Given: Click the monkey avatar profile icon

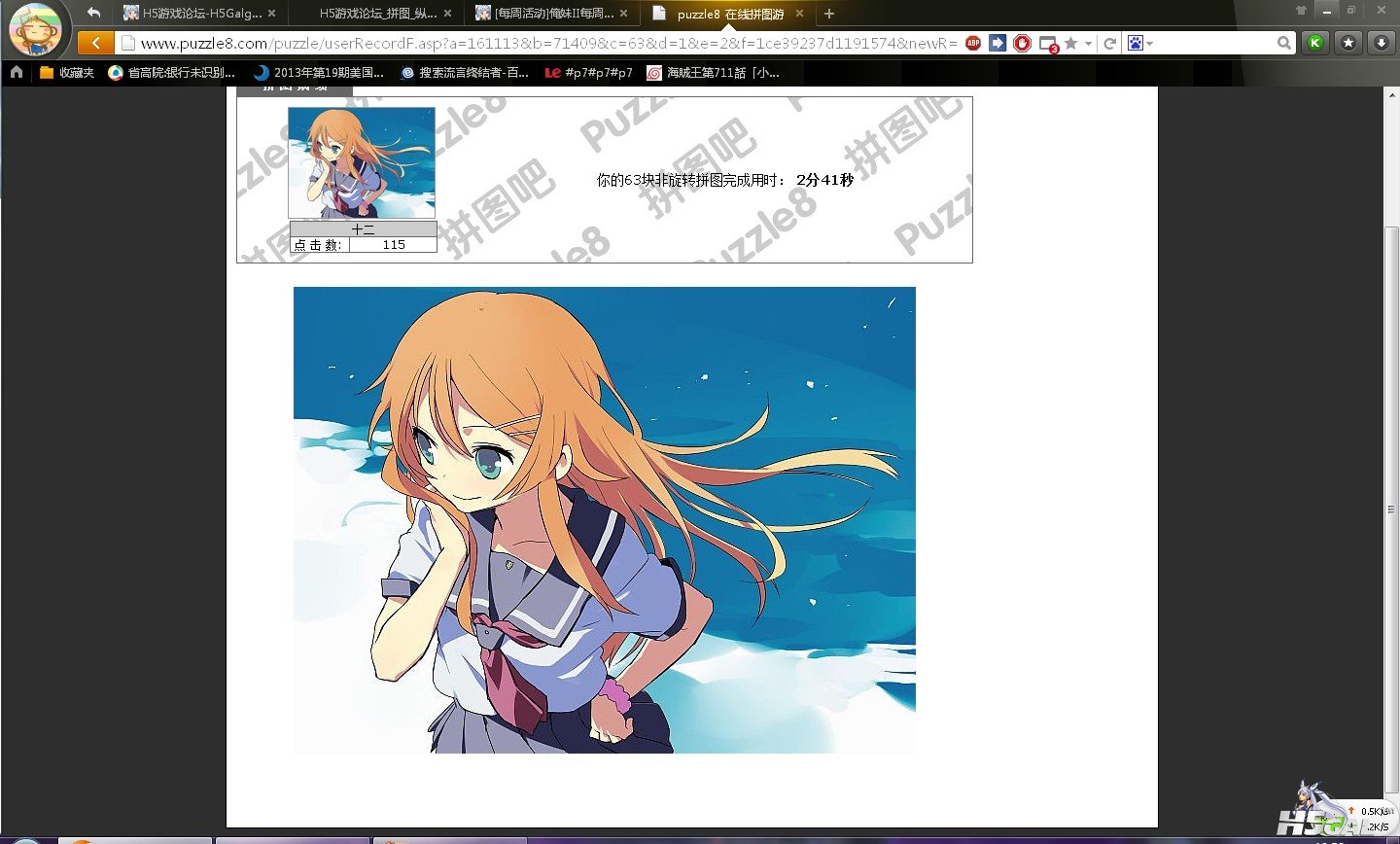Looking at the screenshot, I should [x=35, y=29].
